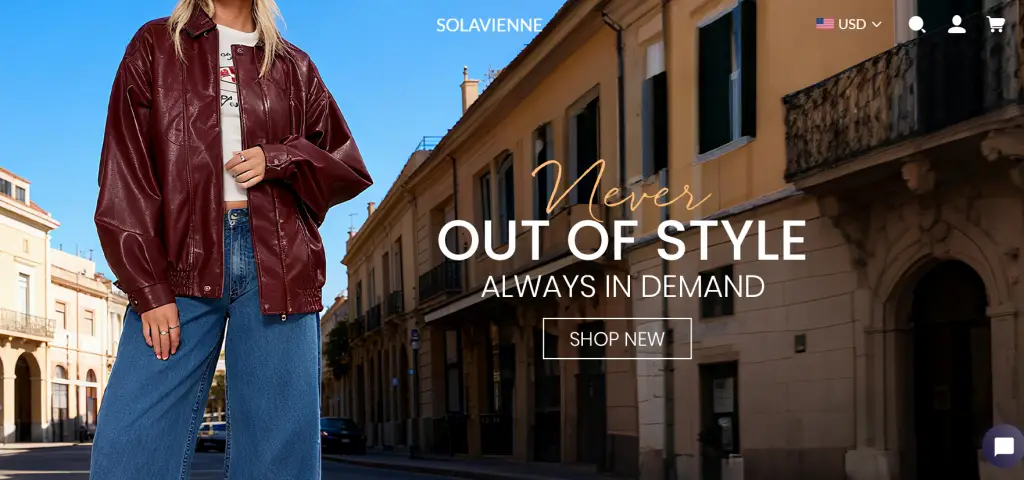This screenshot has height=480, width=1024.
Task: Open the search magnifier icon
Action: coord(917,25)
